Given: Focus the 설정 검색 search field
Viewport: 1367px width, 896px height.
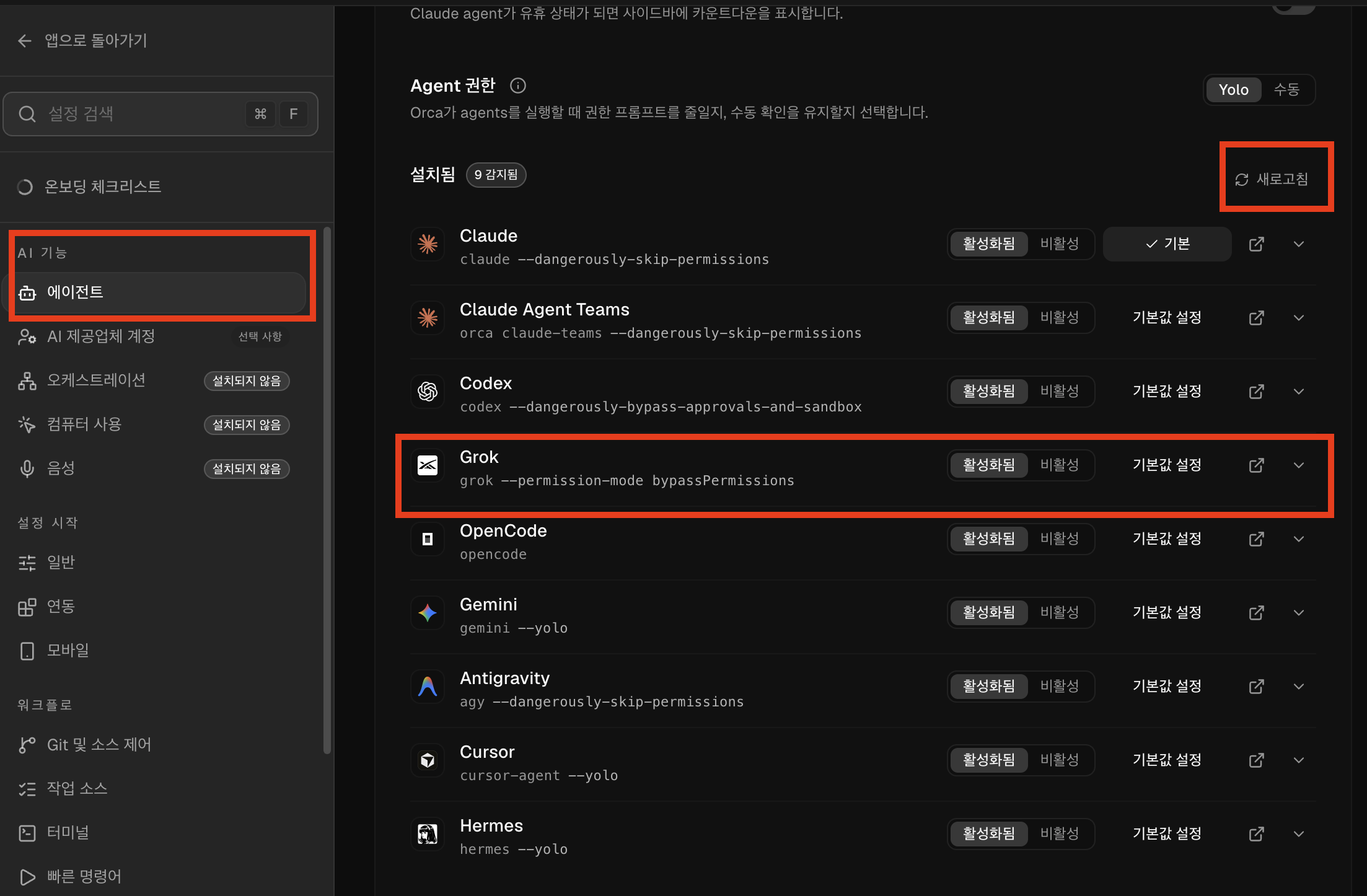Looking at the screenshot, I should 160,114.
